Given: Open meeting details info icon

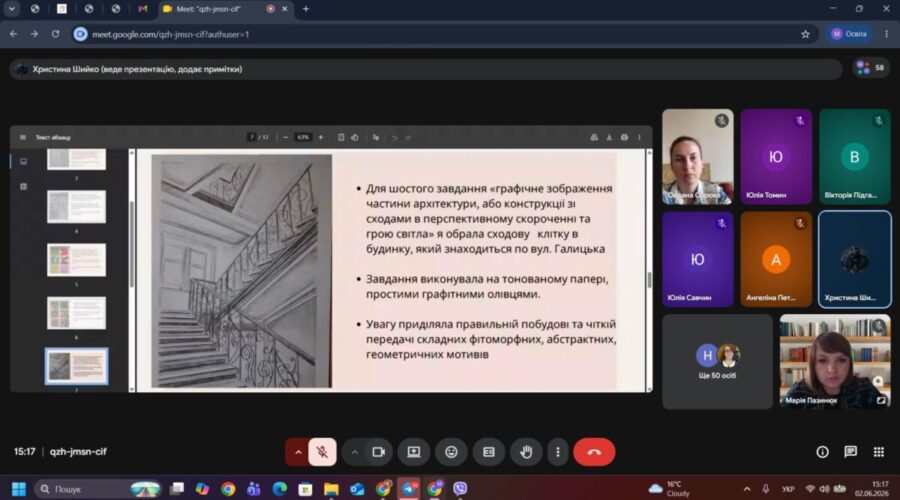Looking at the screenshot, I should pyautogui.click(x=823, y=452).
